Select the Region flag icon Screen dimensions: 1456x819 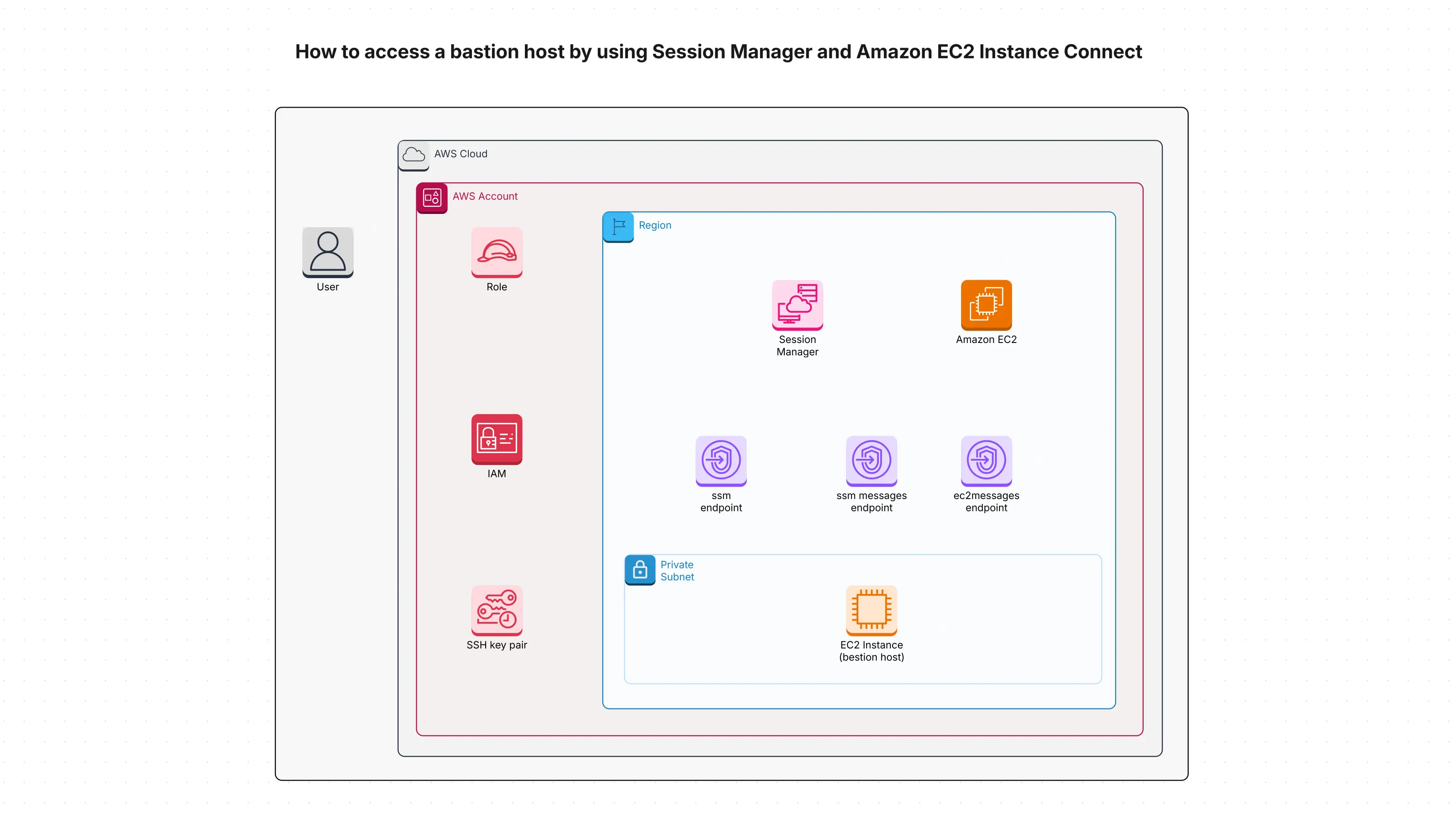pos(618,227)
